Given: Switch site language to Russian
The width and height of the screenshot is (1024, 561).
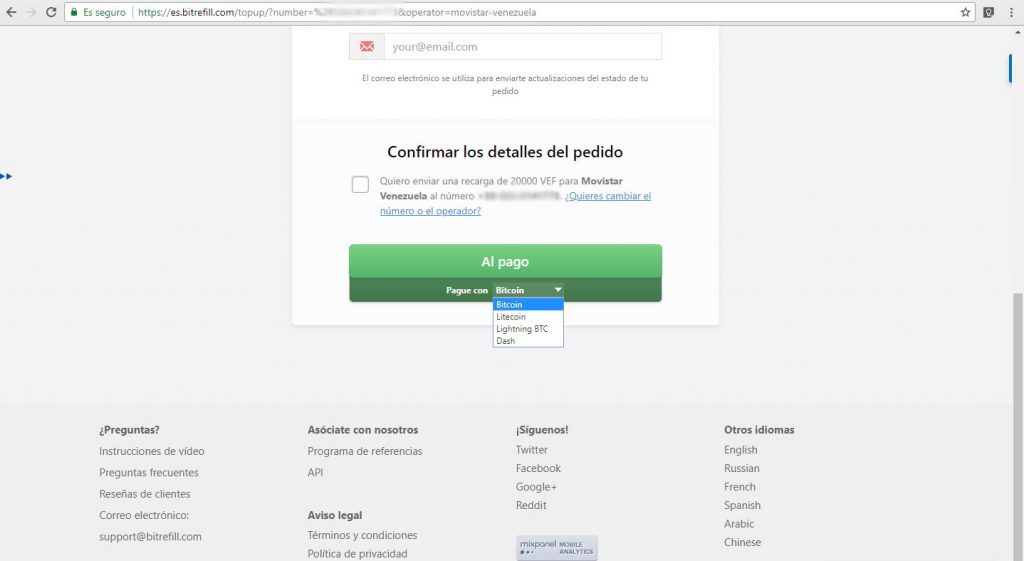Looking at the screenshot, I should (x=742, y=468).
